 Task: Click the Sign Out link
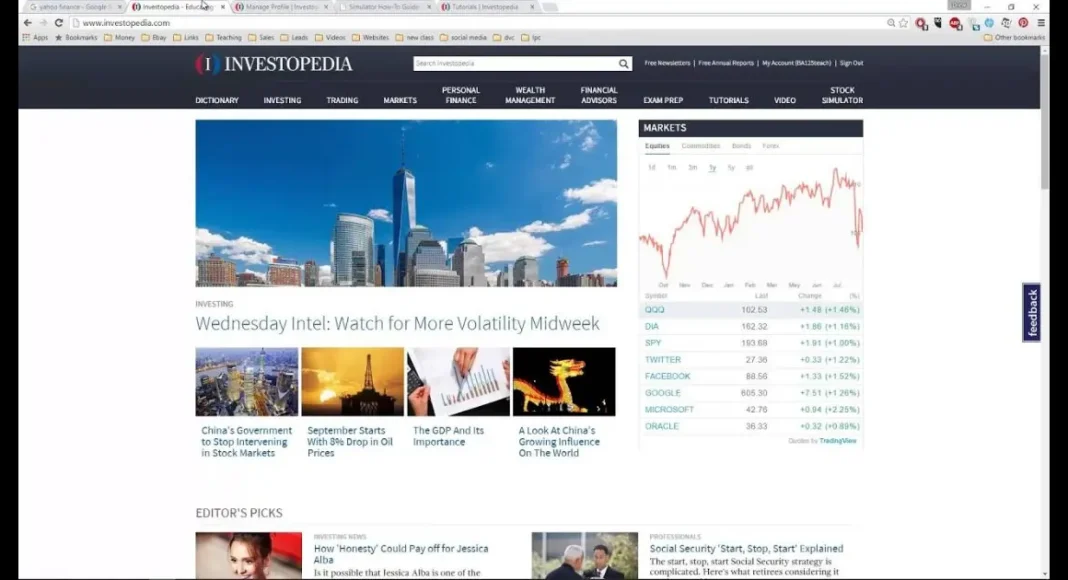point(851,63)
